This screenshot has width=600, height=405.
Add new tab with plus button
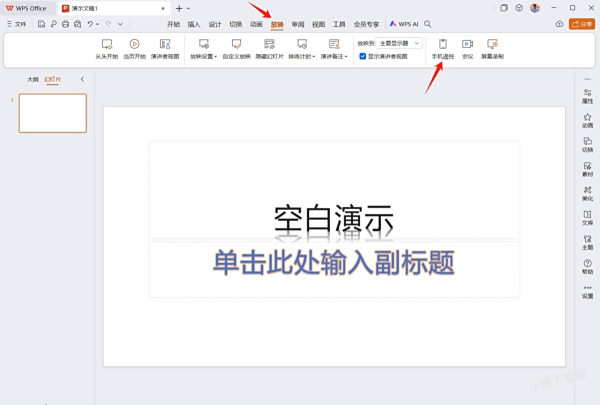(x=179, y=8)
